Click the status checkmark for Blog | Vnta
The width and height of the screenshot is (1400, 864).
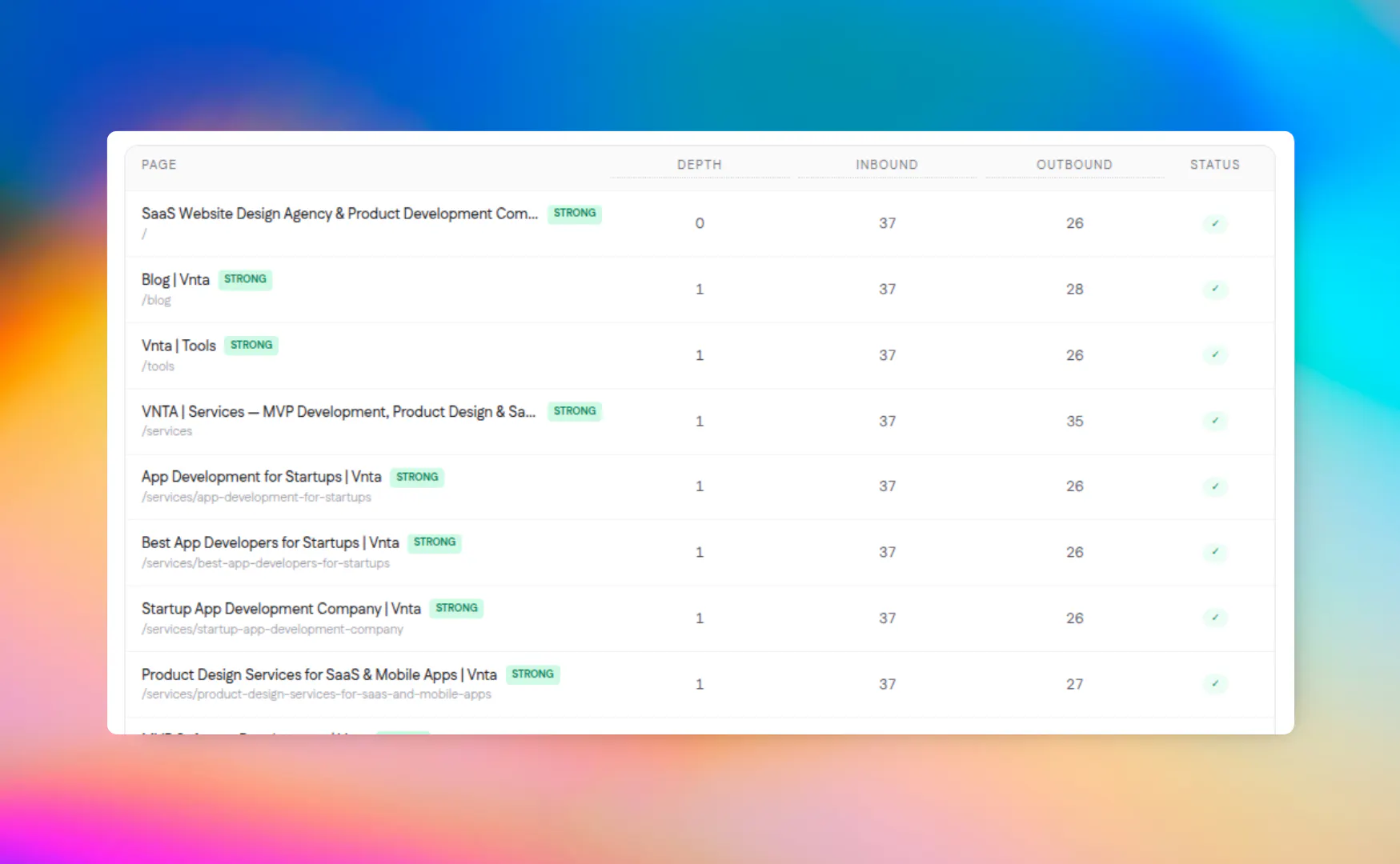(1214, 289)
